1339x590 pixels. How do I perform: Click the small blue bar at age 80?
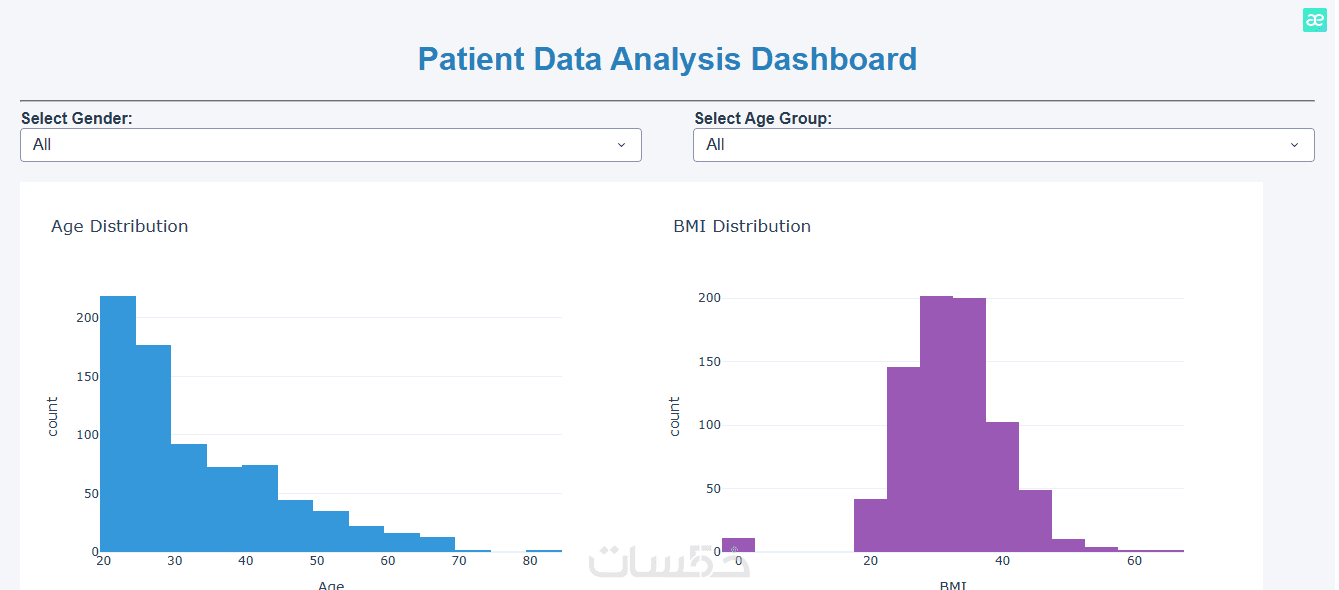(544, 550)
